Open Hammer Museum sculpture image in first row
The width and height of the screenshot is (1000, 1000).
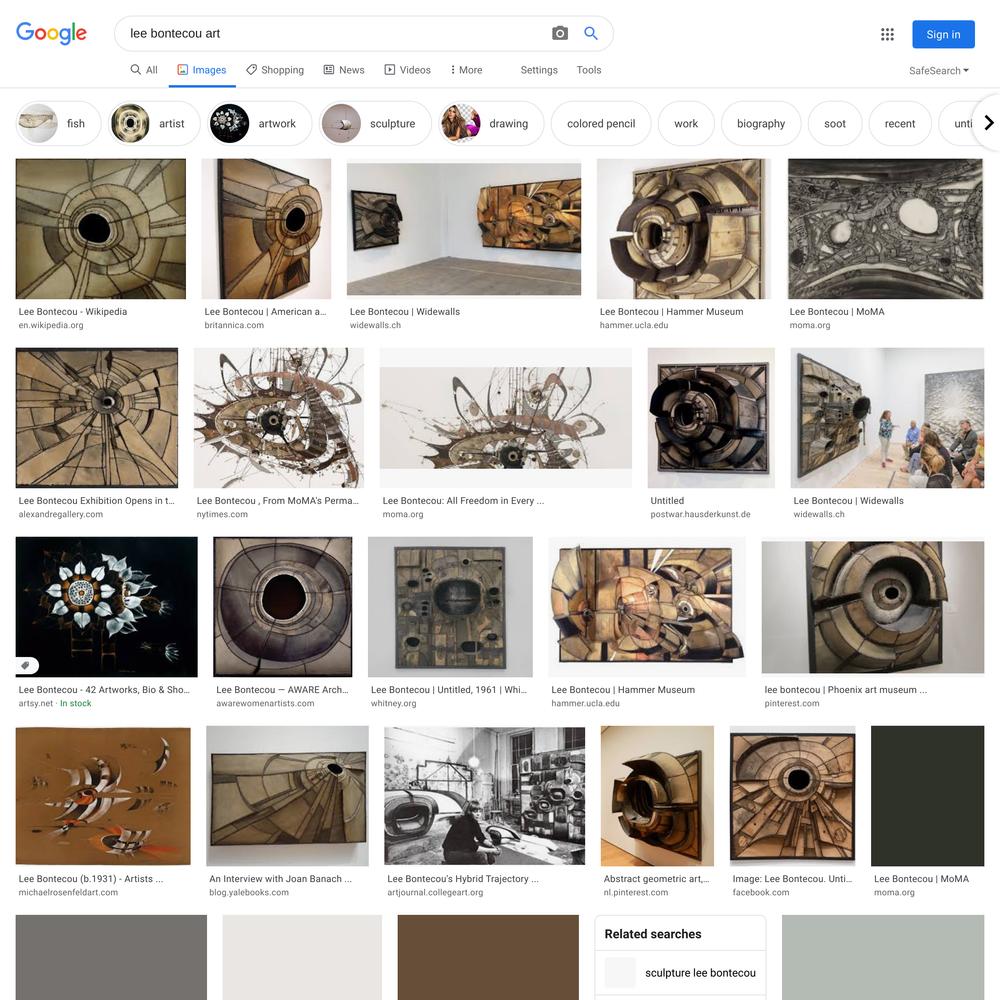tap(684, 228)
